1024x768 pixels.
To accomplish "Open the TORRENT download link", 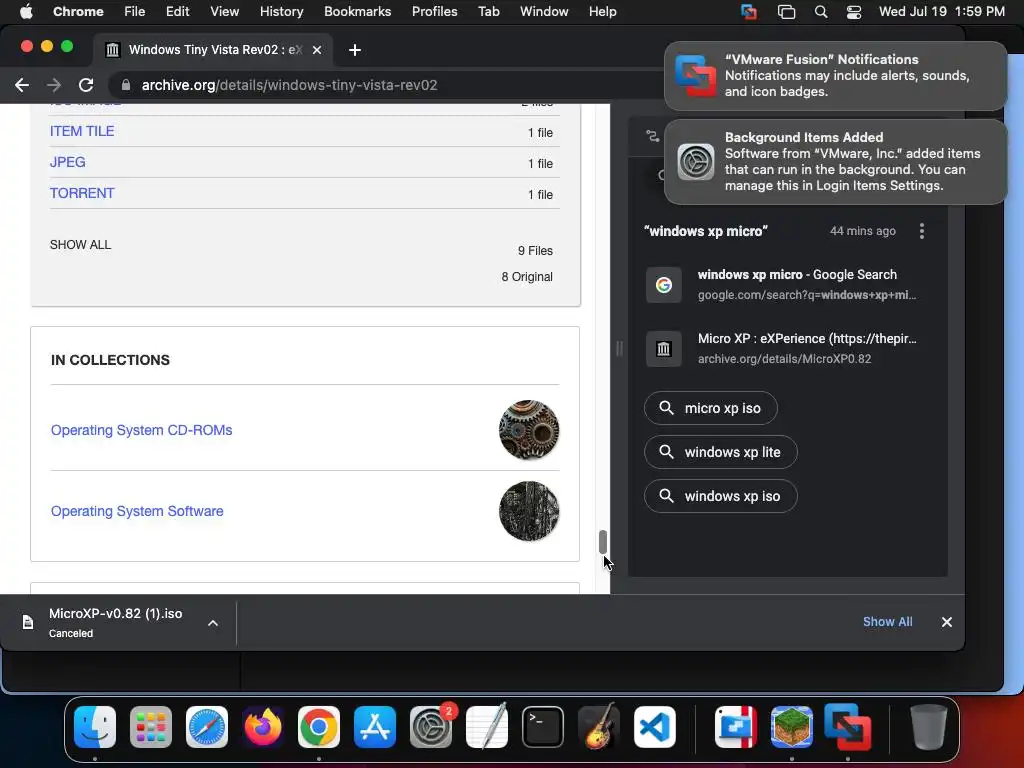I will pos(82,193).
